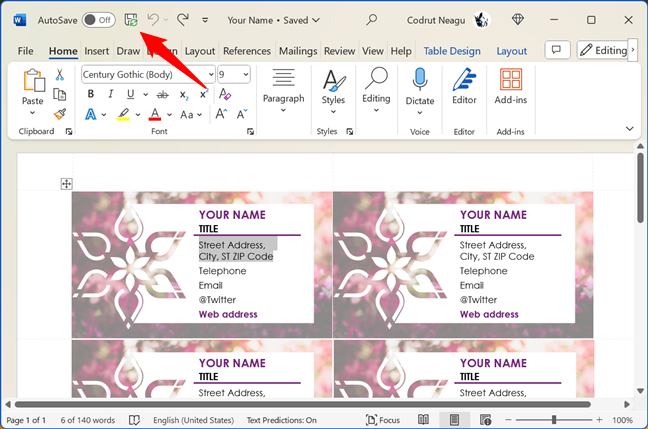
Task: Apply yellow text highlight color
Action: (124, 114)
